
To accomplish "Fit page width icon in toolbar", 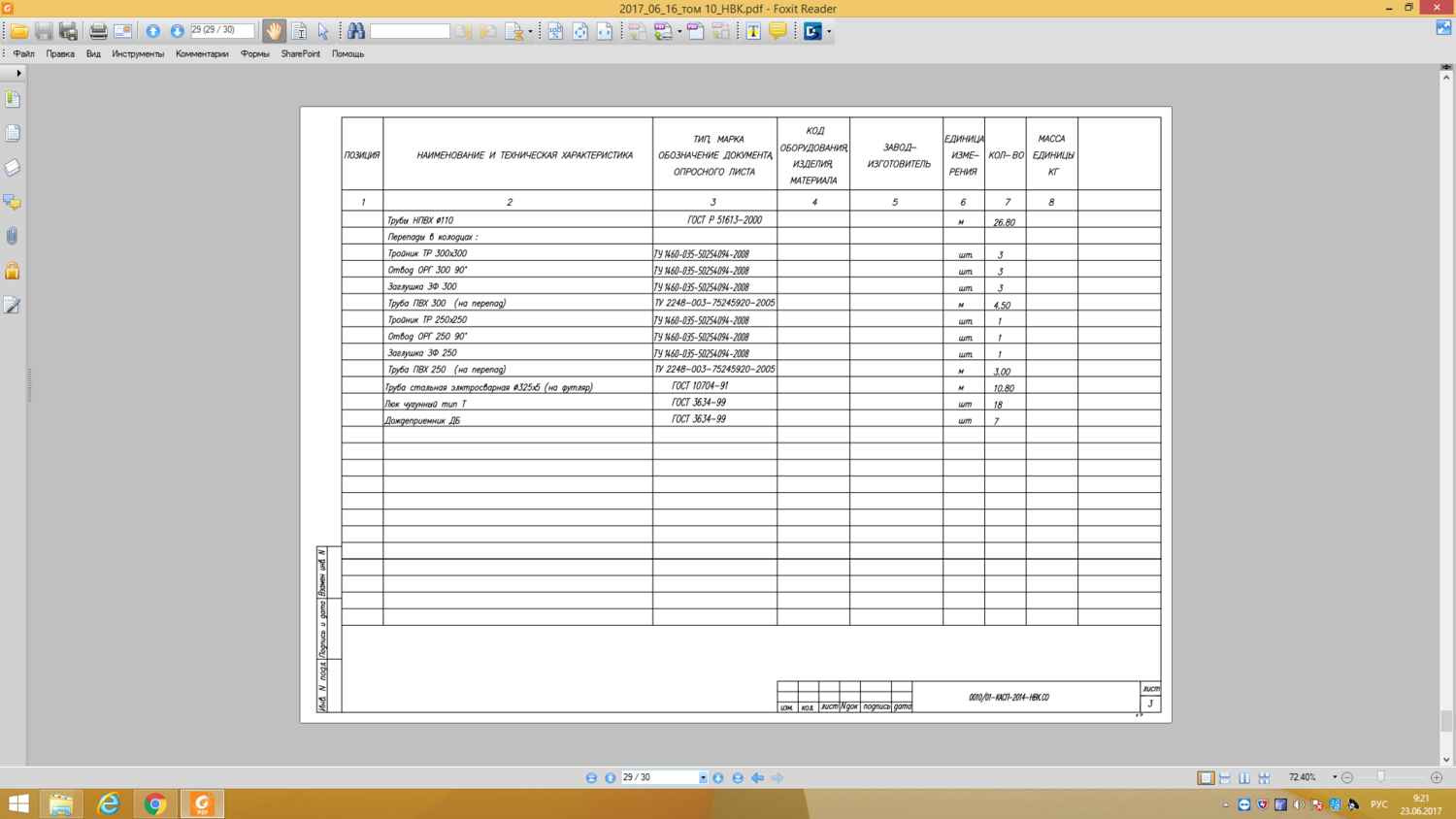I will point(604,31).
